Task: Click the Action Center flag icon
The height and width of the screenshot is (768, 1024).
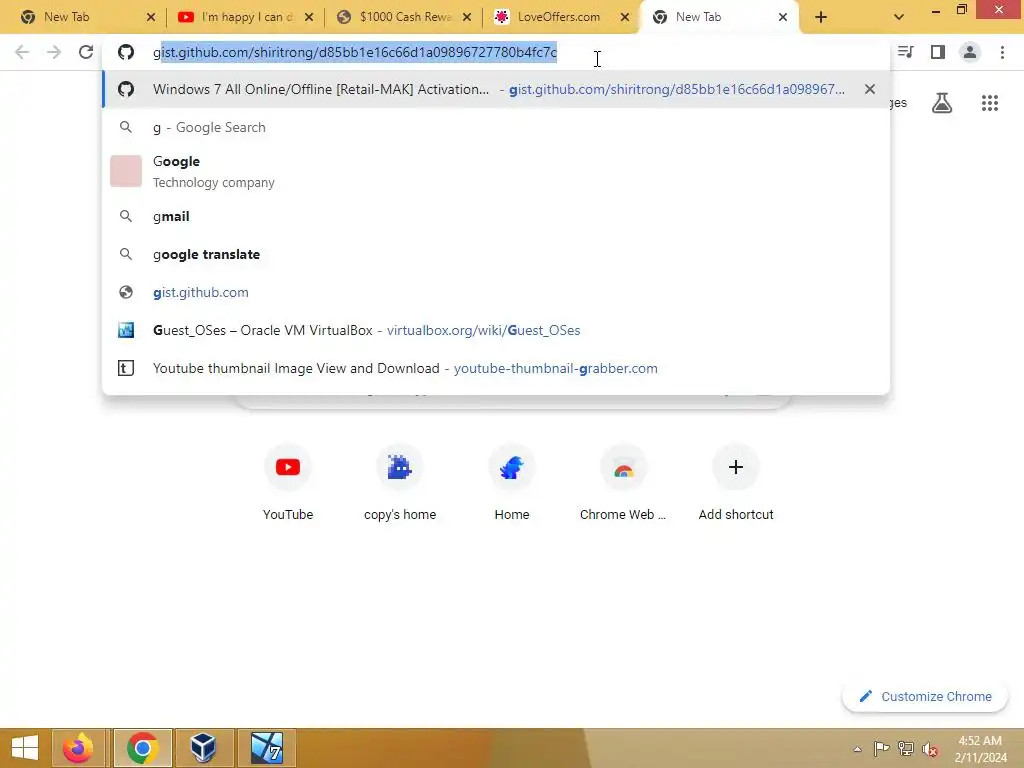Action: pyautogui.click(x=881, y=748)
